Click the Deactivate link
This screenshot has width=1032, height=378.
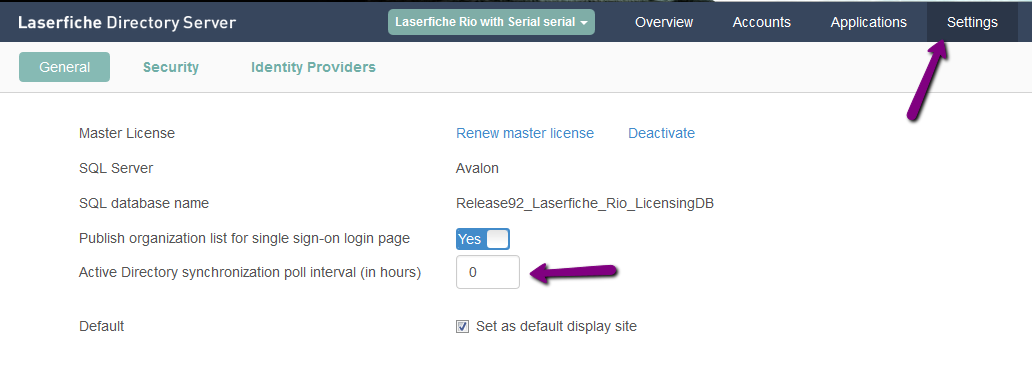pyautogui.click(x=661, y=133)
